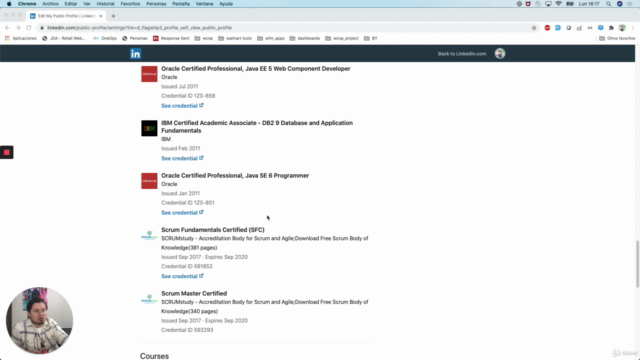Open See credential for Java EE 5 Web Component
The image size is (640, 360).
coord(182,106)
